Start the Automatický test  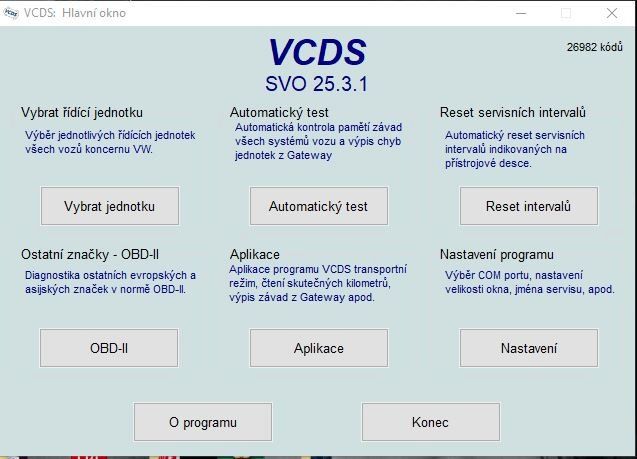pos(318,206)
